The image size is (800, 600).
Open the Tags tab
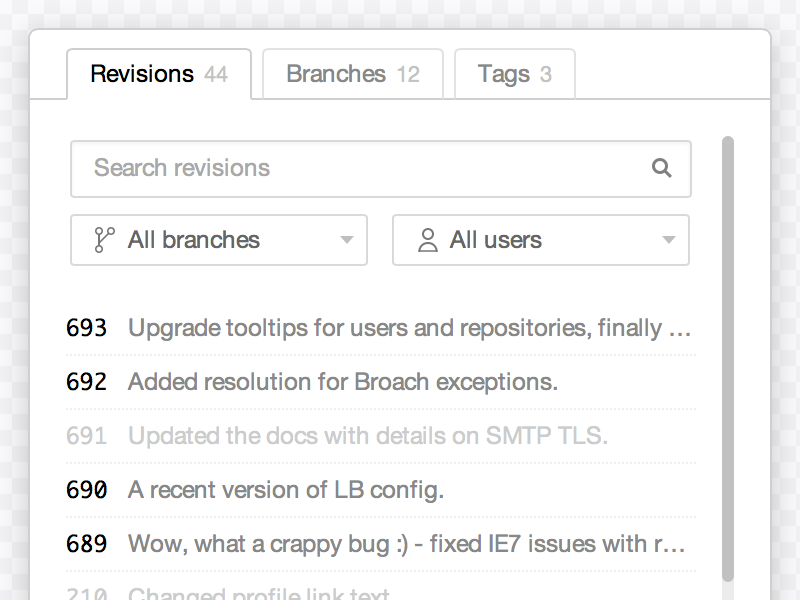pyautogui.click(x=514, y=73)
